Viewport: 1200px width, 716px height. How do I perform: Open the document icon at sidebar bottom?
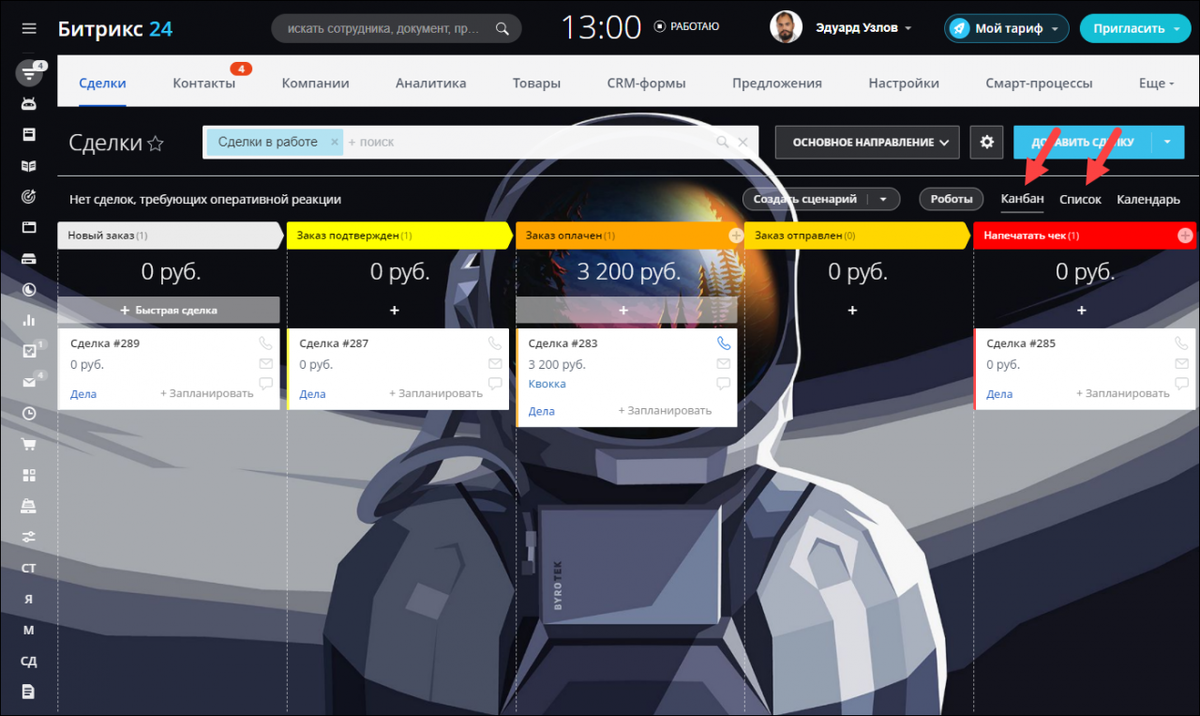pos(29,691)
